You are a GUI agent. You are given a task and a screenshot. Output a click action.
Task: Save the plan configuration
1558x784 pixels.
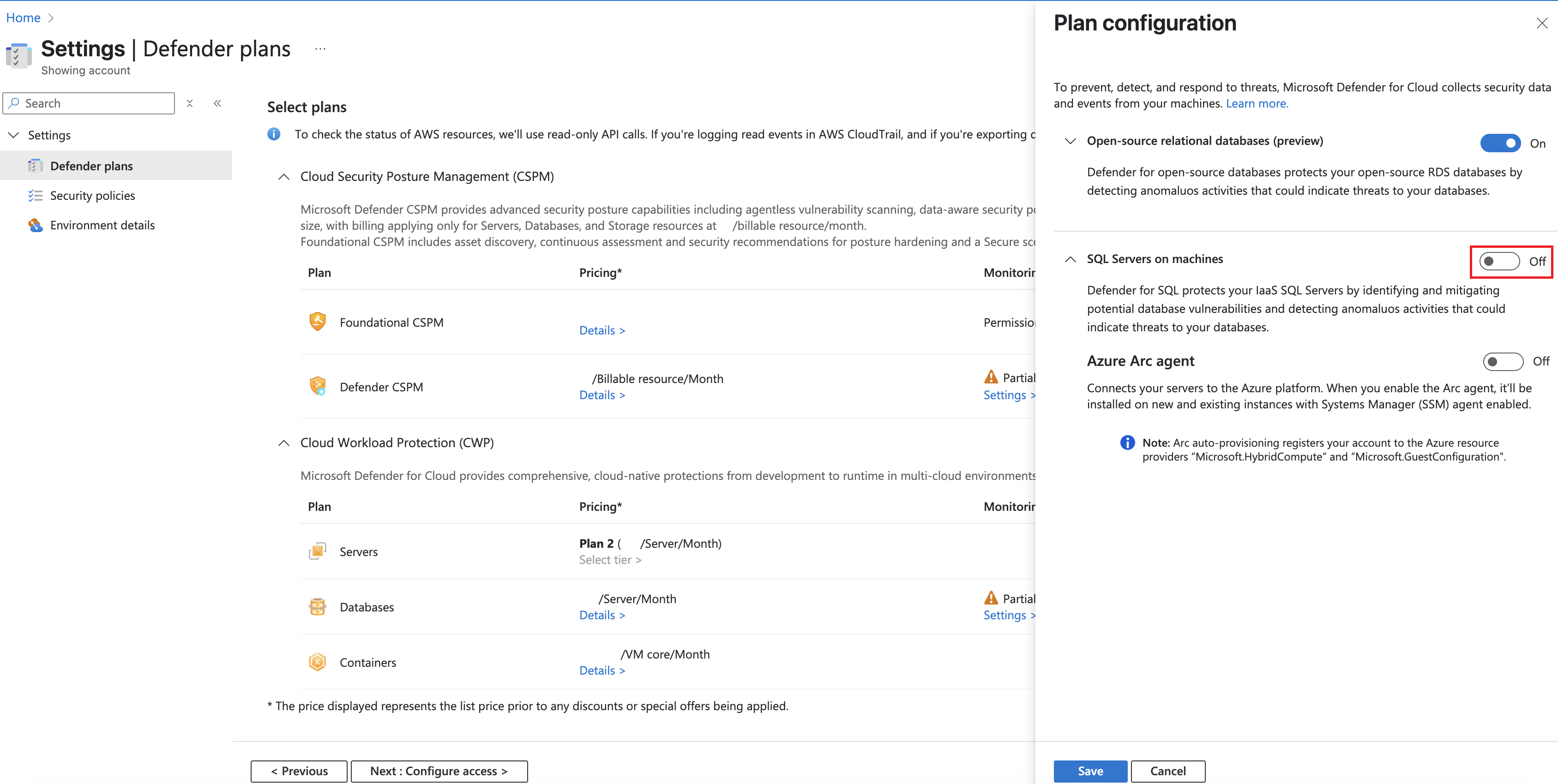pyautogui.click(x=1090, y=771)
